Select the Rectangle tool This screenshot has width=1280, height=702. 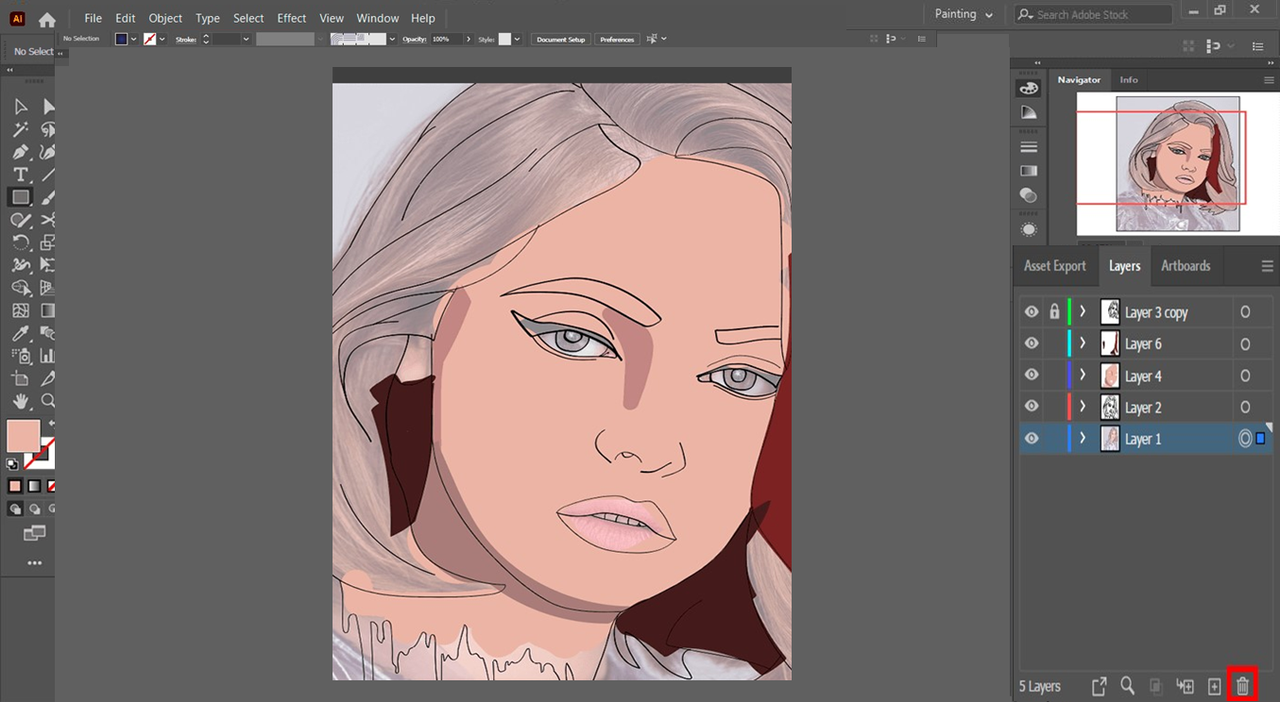tap(20, 197)
